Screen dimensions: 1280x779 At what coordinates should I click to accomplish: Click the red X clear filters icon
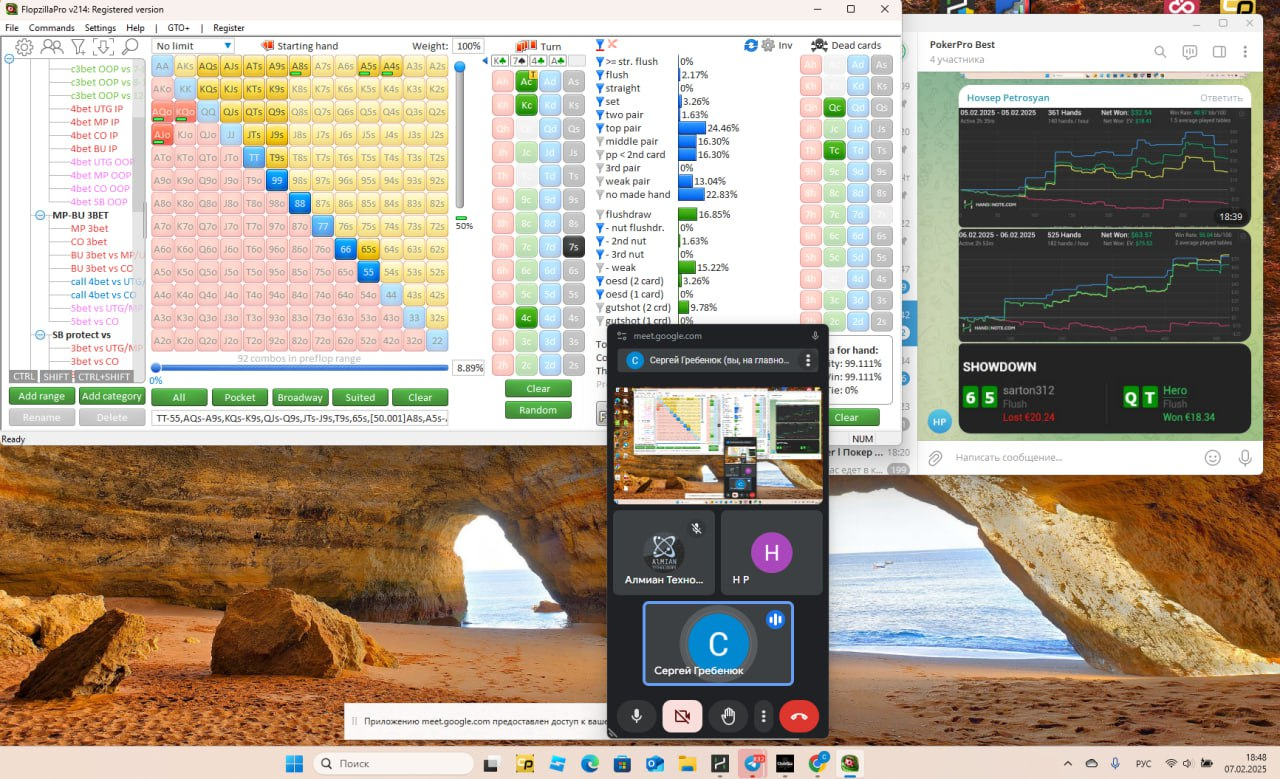pyautogui.click(x=612, y=45)
